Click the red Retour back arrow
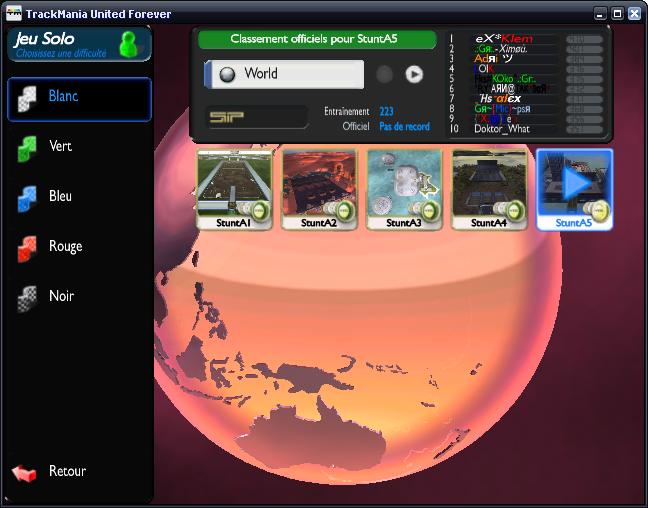 click(24, 472)
